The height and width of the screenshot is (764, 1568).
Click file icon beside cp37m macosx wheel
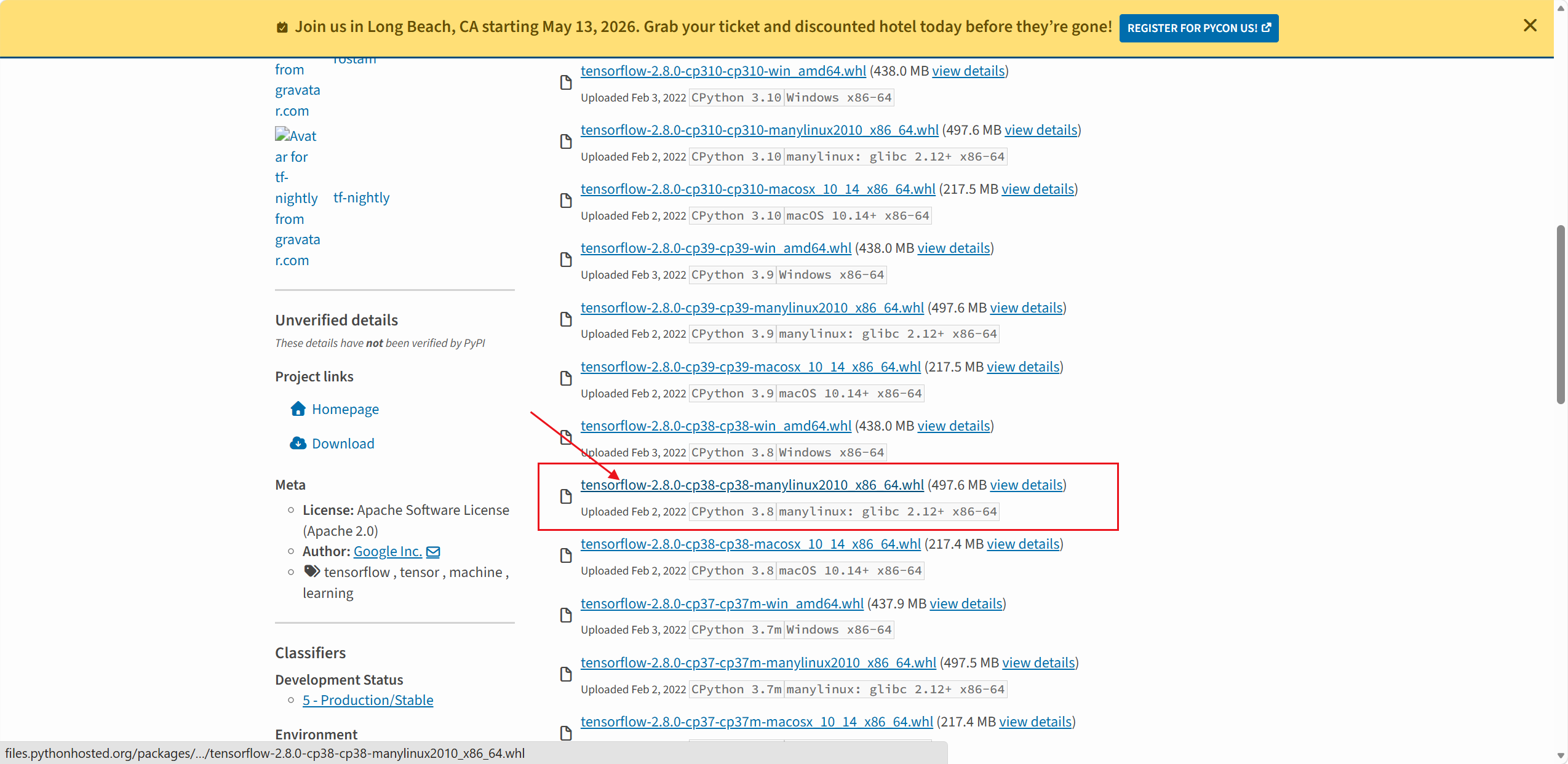coord(566,733)
